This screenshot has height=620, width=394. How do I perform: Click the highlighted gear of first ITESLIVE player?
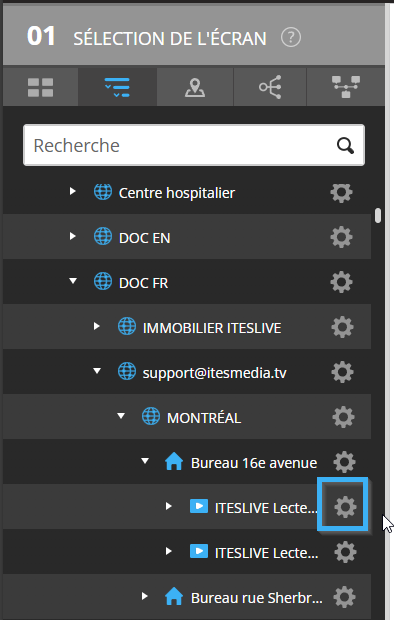pos(345,507)
